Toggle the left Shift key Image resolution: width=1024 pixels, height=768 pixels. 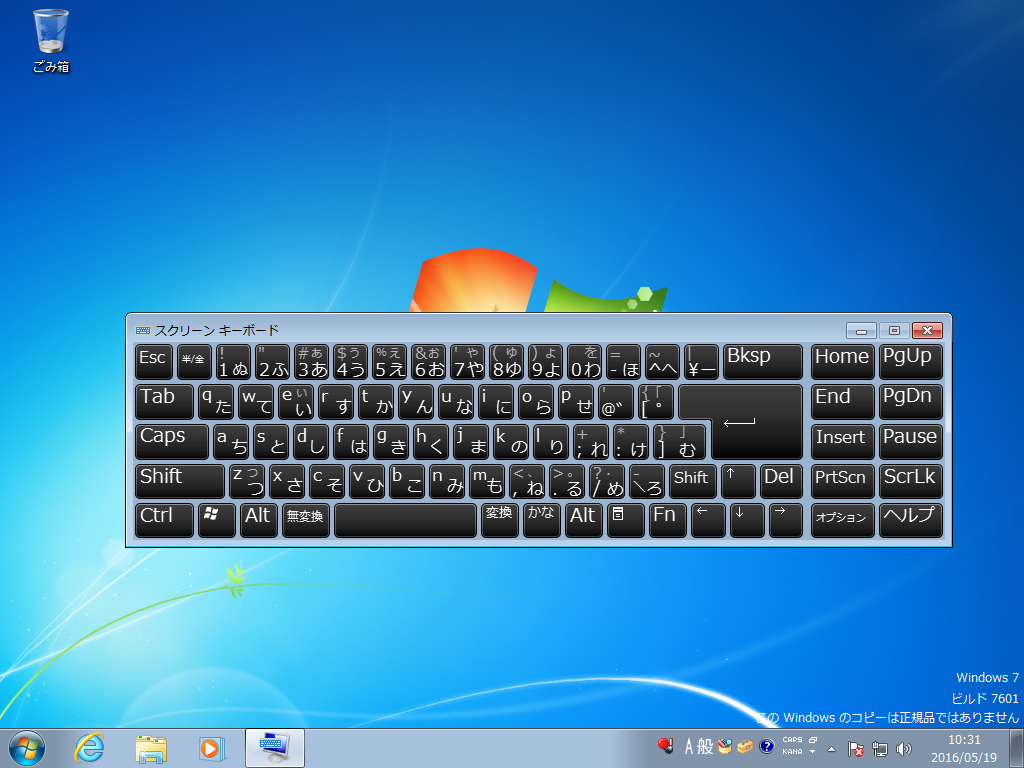(x=180, y=481)
